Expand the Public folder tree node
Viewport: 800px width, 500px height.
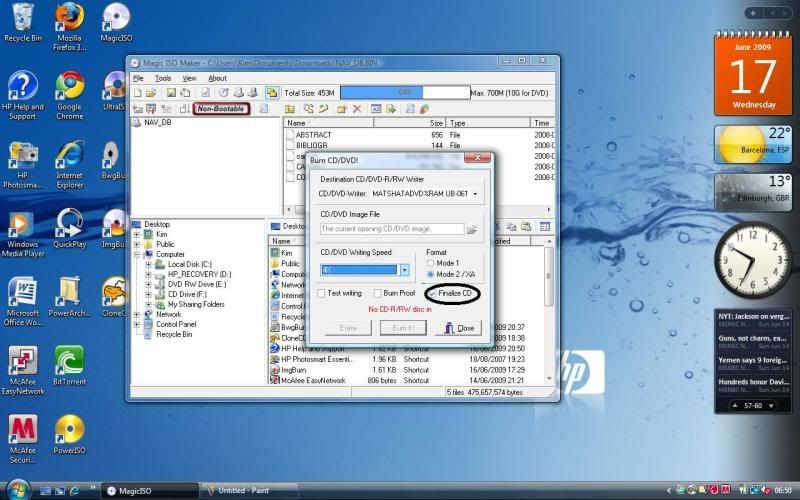pos(137,244)
